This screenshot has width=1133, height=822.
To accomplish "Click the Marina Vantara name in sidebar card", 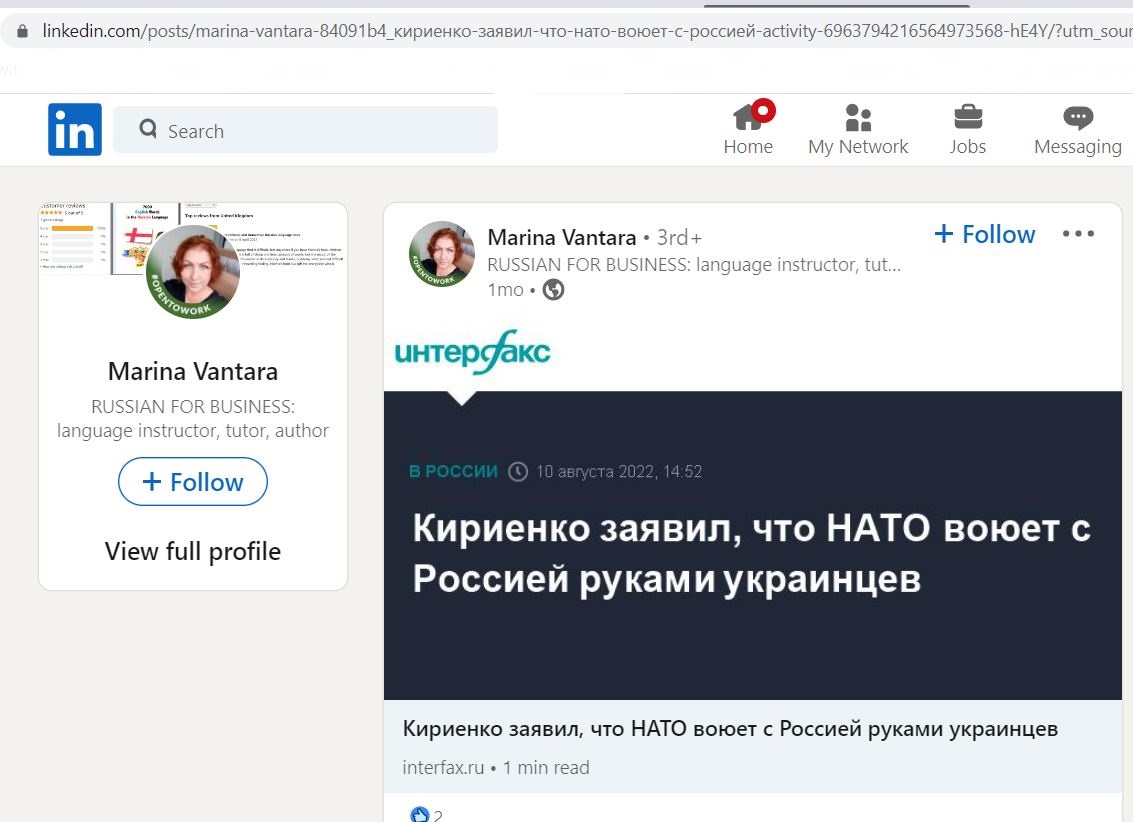I will (x=193, y=371).
